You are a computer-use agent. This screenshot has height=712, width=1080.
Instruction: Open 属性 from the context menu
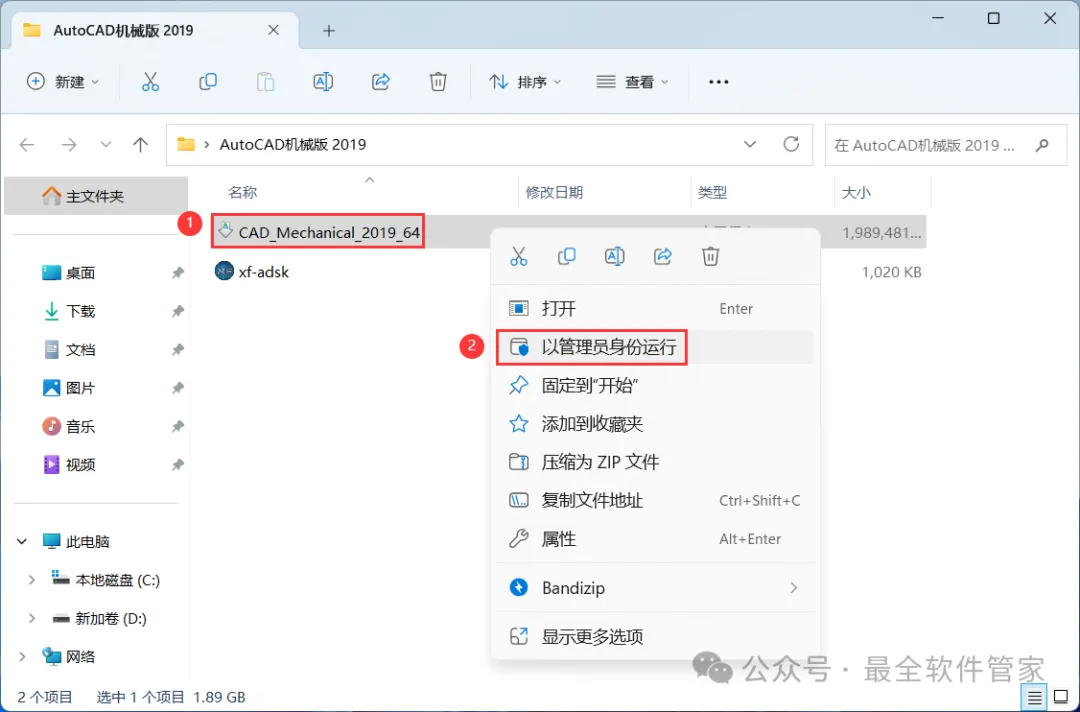click(655, 539)
